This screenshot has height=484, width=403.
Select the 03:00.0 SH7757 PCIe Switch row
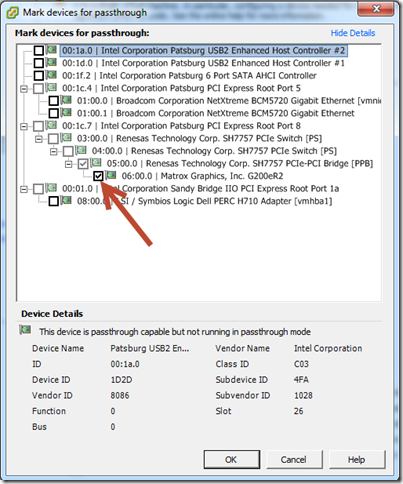pyautogui.click(x=199, y=138)
